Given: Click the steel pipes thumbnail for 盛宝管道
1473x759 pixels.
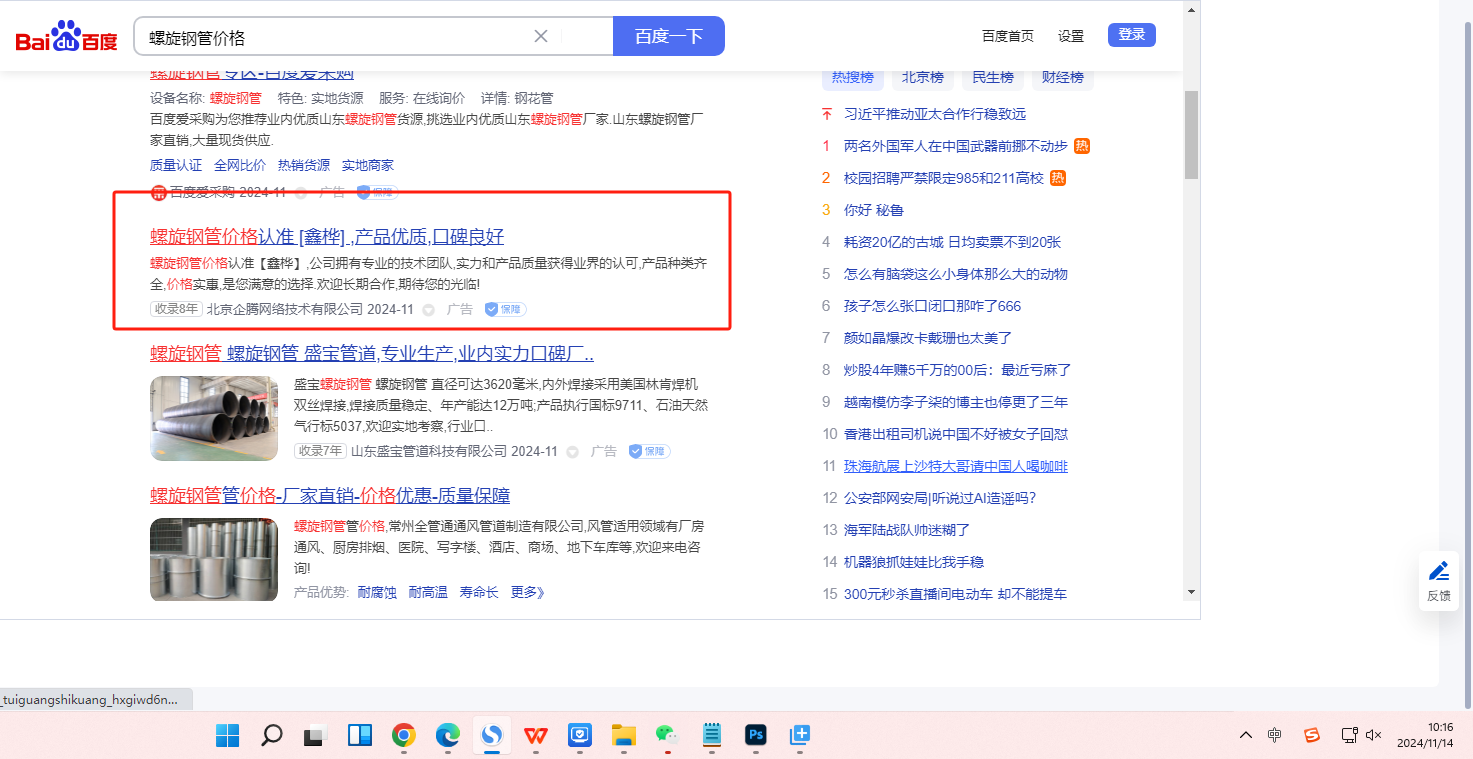Looking at the screenshot, I should pos(214,418).
